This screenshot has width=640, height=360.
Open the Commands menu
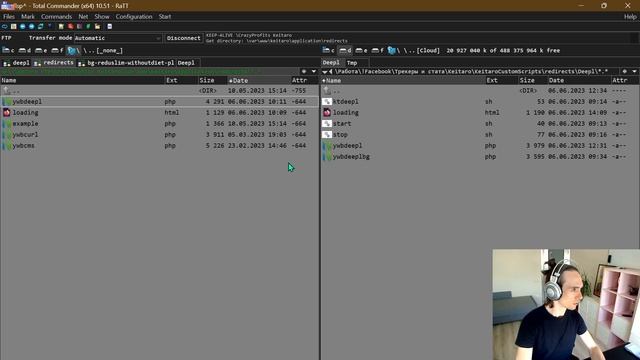(56, 17)
